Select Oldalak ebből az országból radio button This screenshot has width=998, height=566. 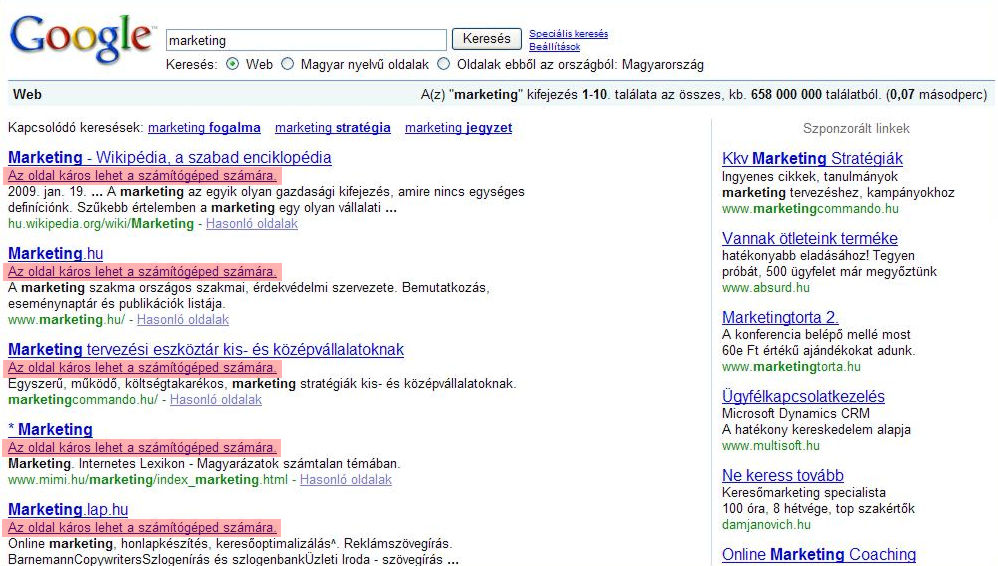pos(444,64)
